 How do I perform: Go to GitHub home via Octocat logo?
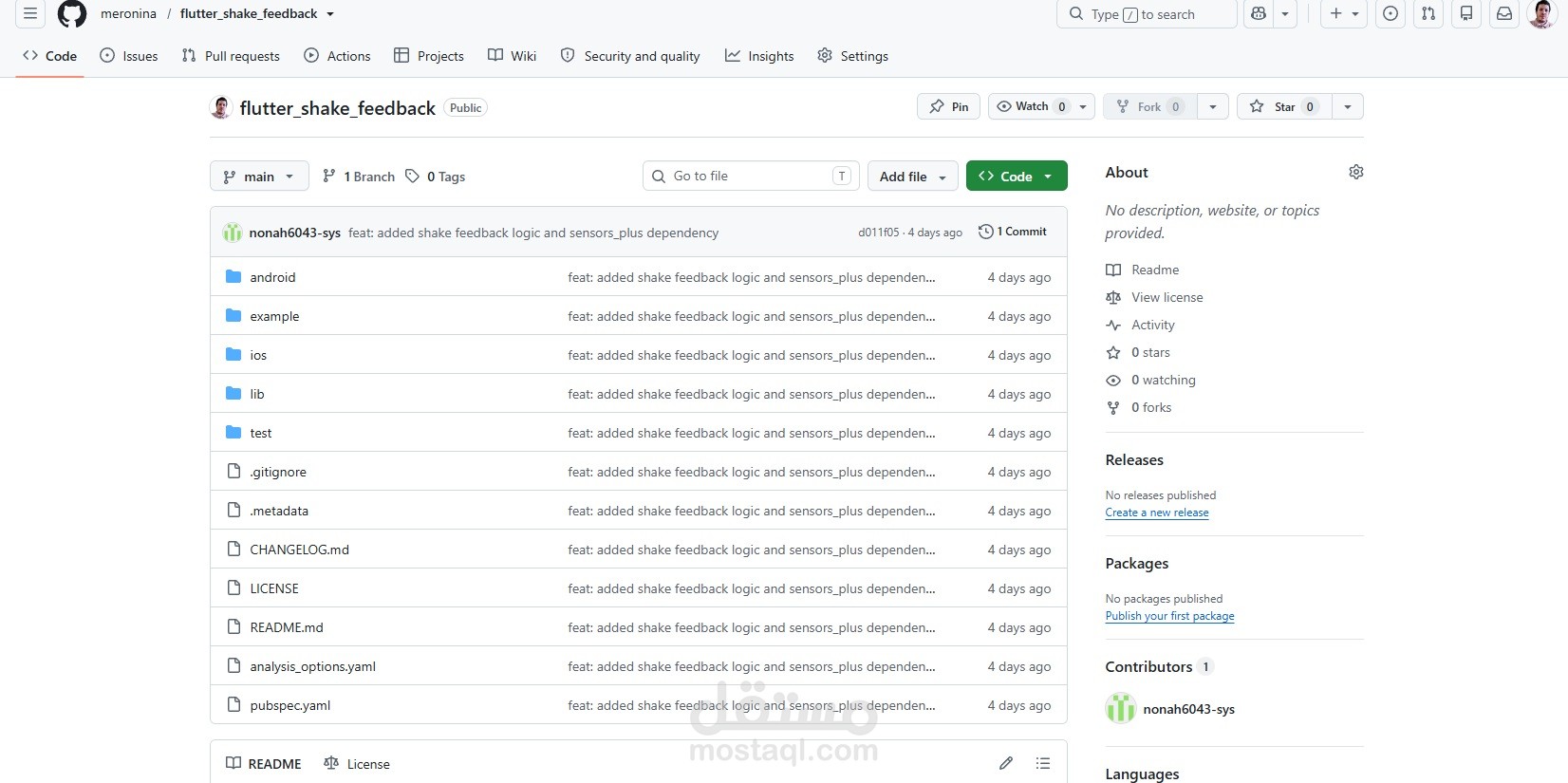[x=72, y=13]
